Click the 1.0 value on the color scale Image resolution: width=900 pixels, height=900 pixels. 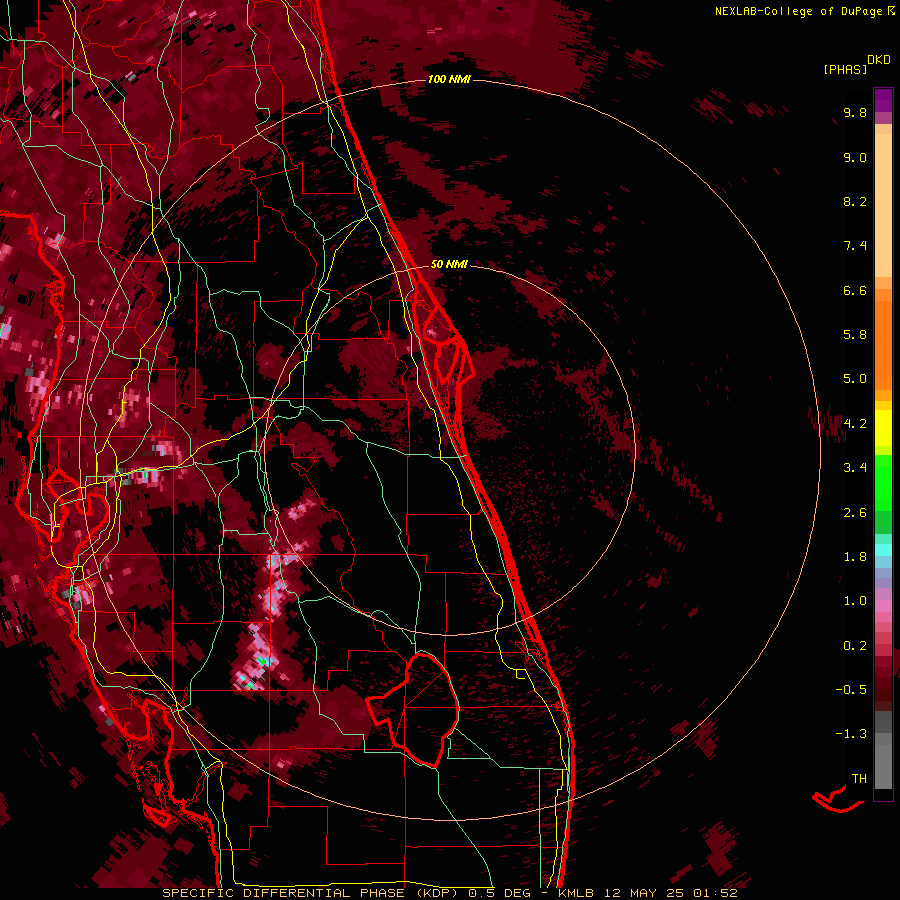tap(855, 601)
